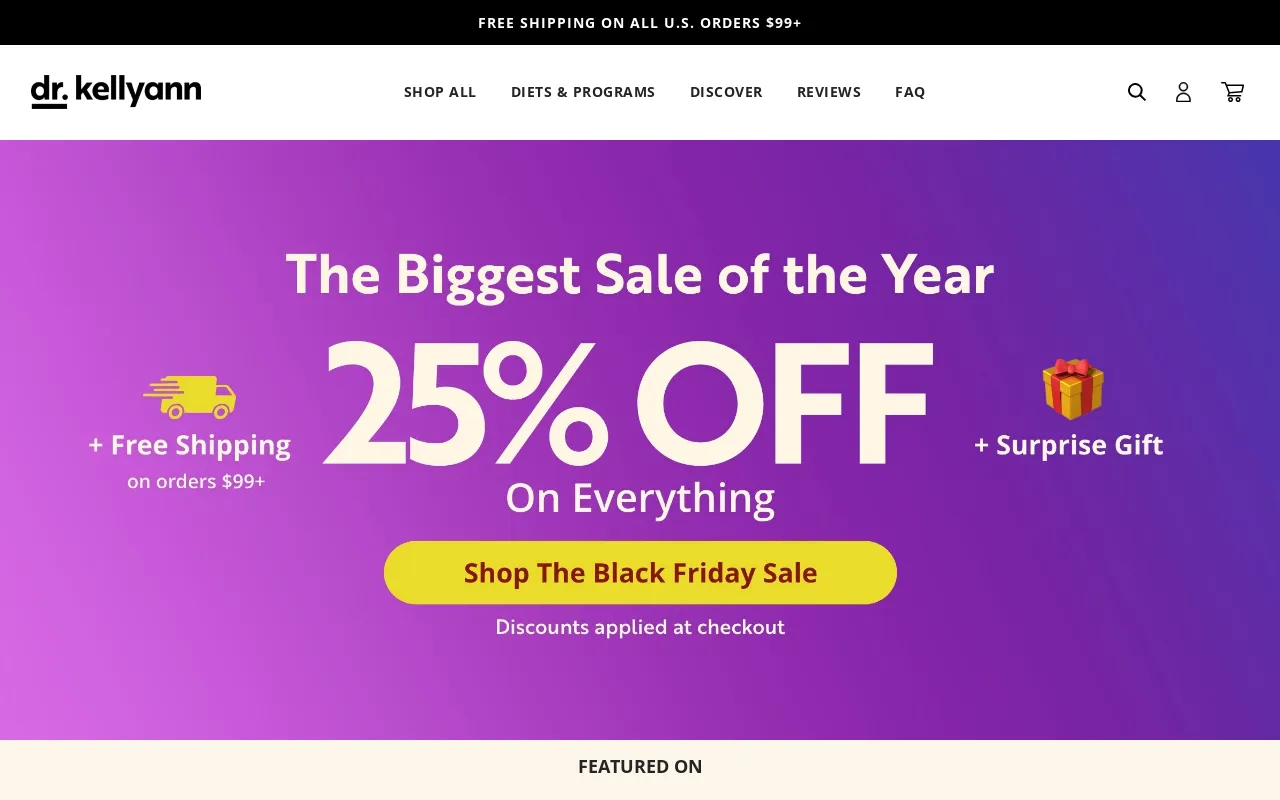Click The Biggest Sale of the Year heading

click(640, 274)
